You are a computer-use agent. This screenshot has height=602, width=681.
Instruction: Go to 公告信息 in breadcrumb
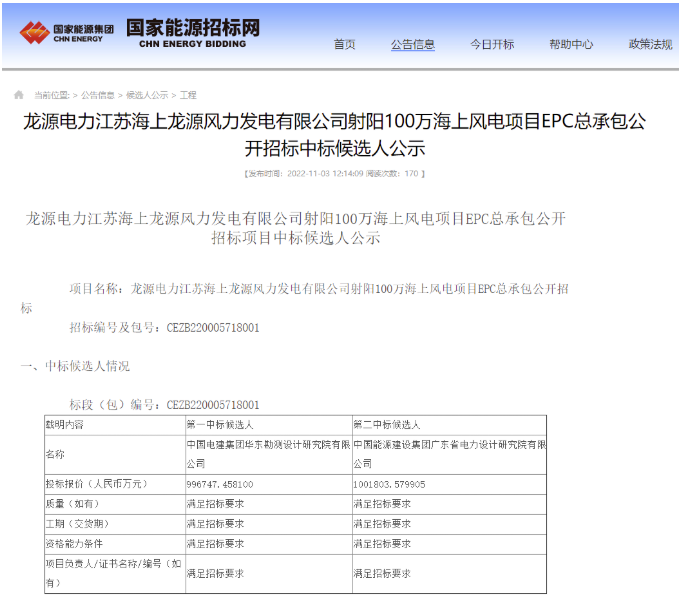(98, 95)
